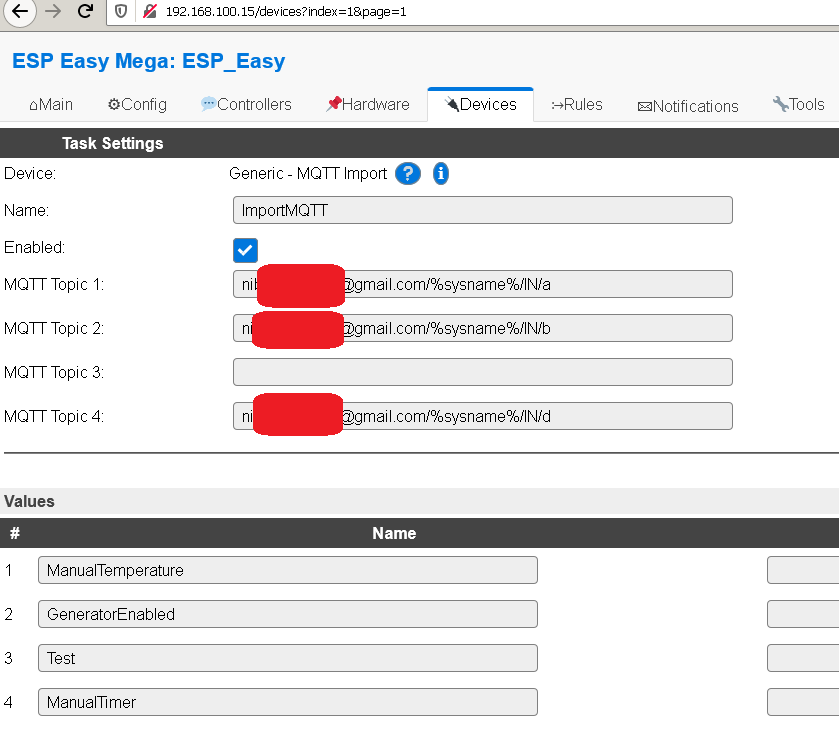The width and height of the screenshot is (839, 729).
Task: Open the Notifications tab
Action: [x=688, y=106]
